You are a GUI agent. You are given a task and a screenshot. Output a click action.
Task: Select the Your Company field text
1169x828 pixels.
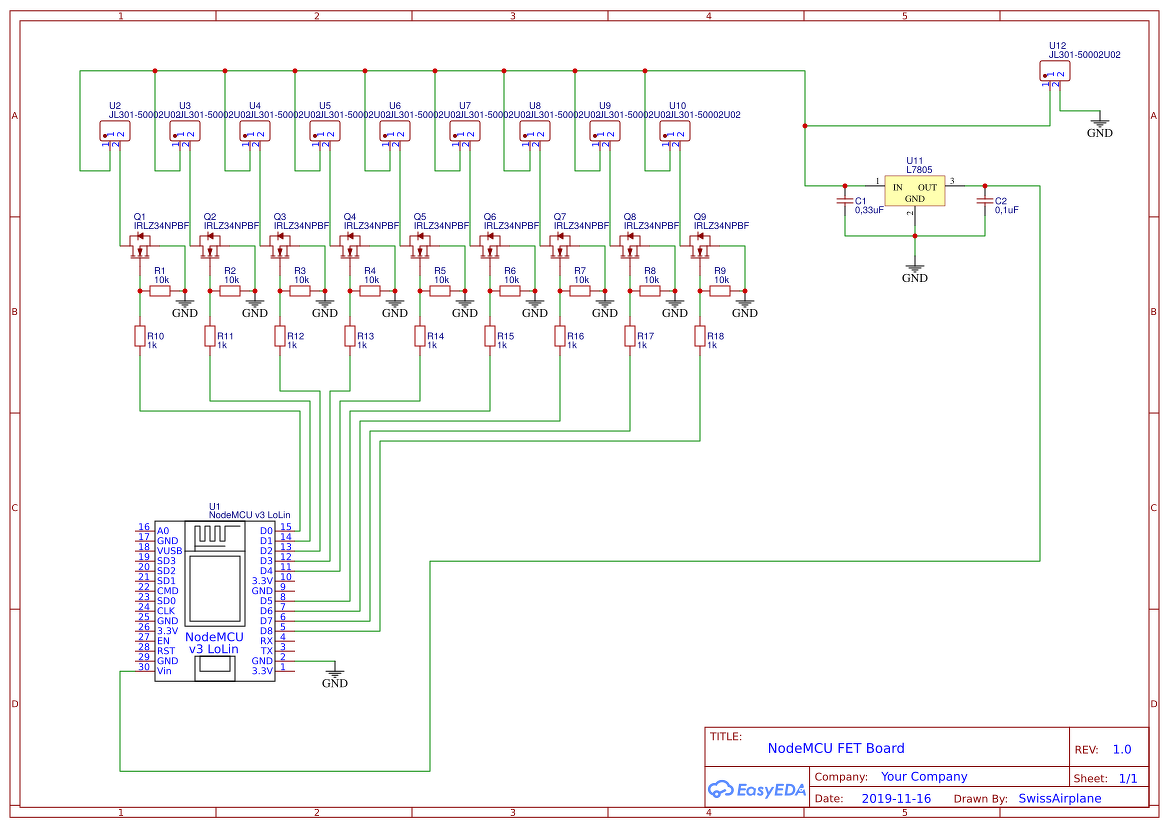point(924,777)
